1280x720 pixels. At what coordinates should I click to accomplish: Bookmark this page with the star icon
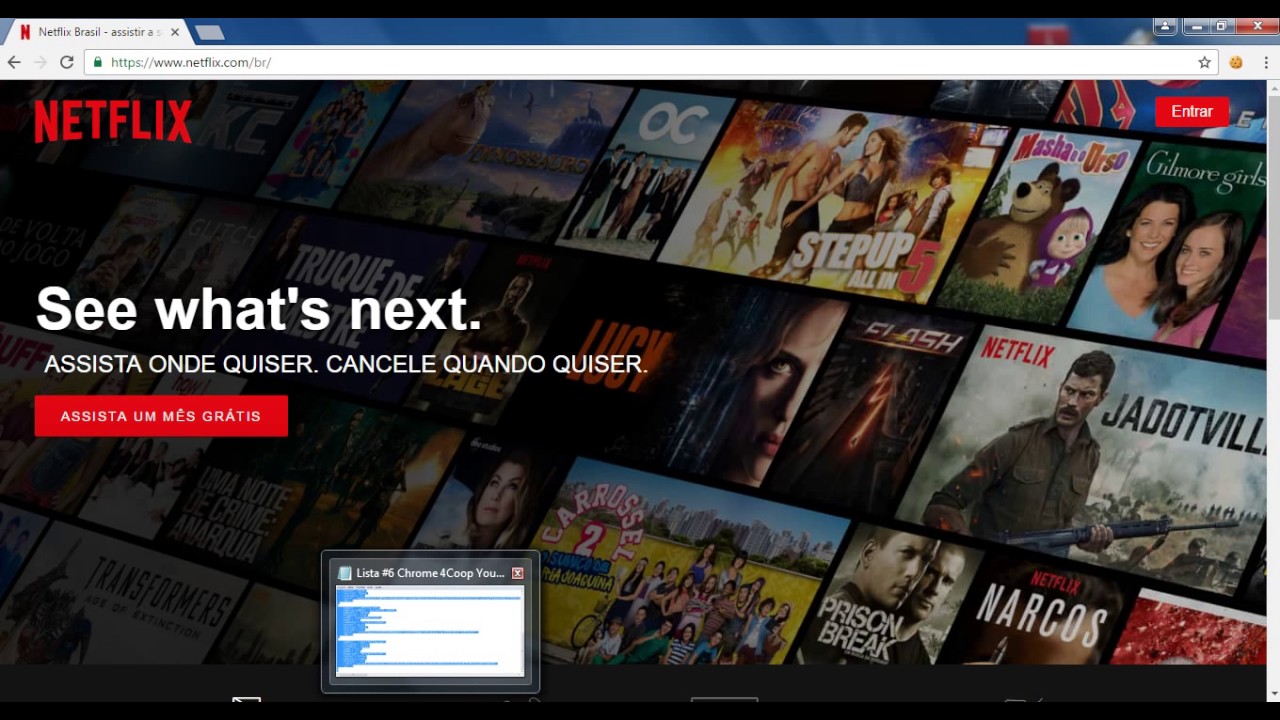(1204, 62)
